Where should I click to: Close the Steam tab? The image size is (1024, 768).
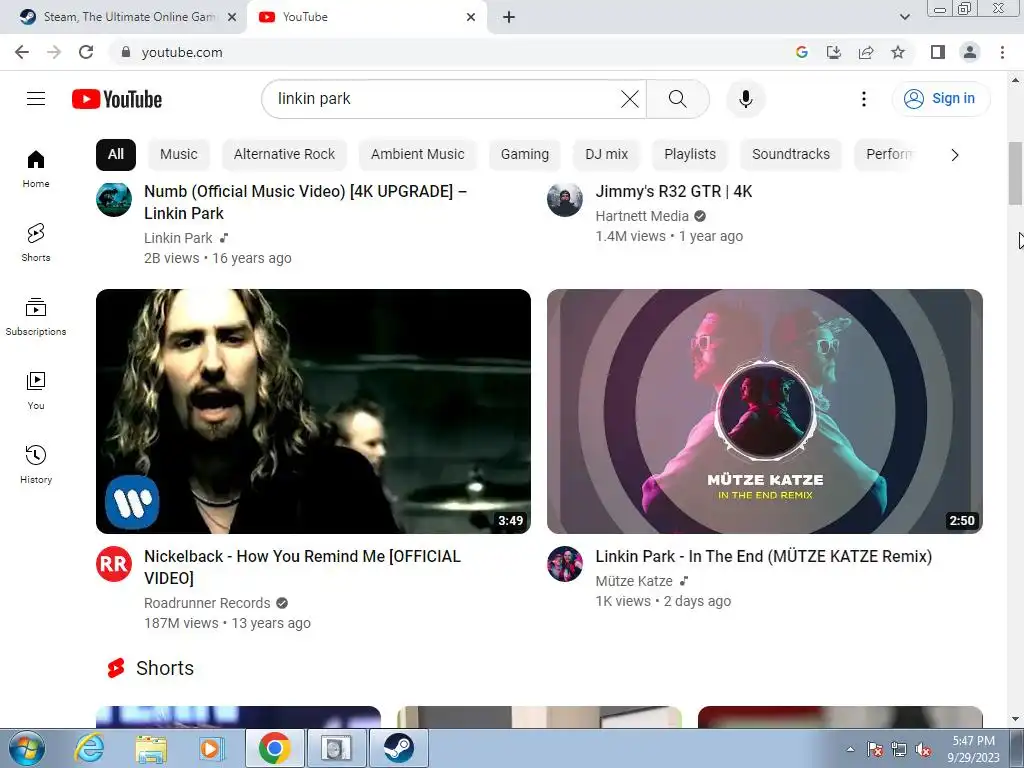click(232, 17)
